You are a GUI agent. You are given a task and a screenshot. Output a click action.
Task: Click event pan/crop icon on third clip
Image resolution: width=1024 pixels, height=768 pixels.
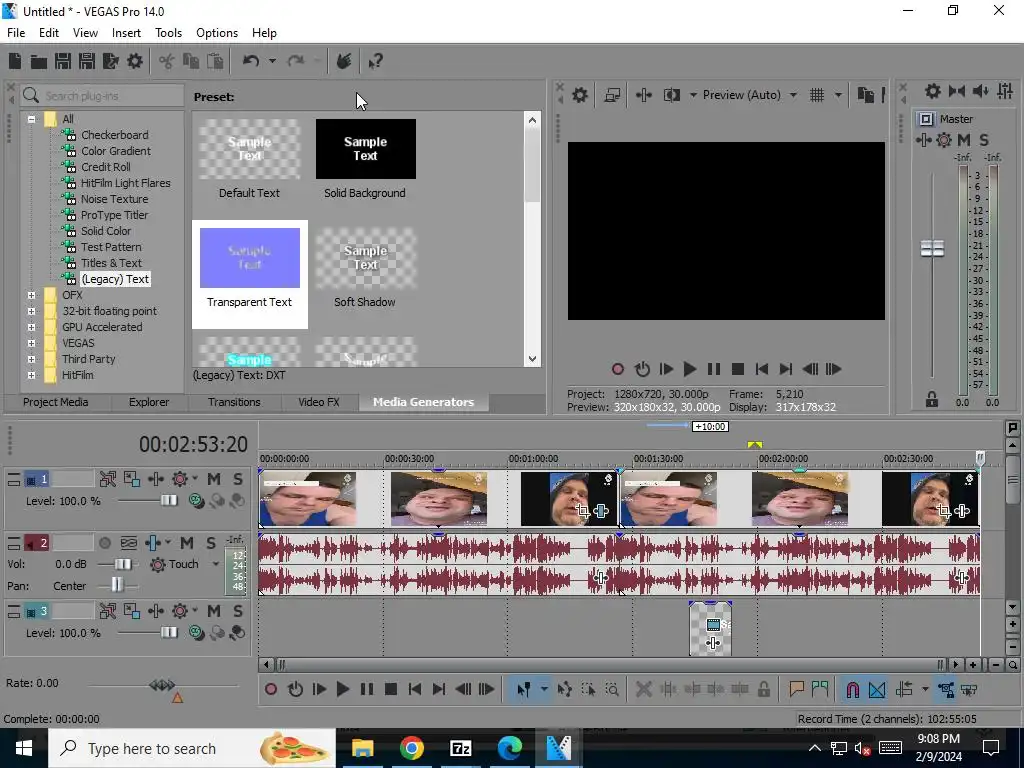click(x=583, y=511)
